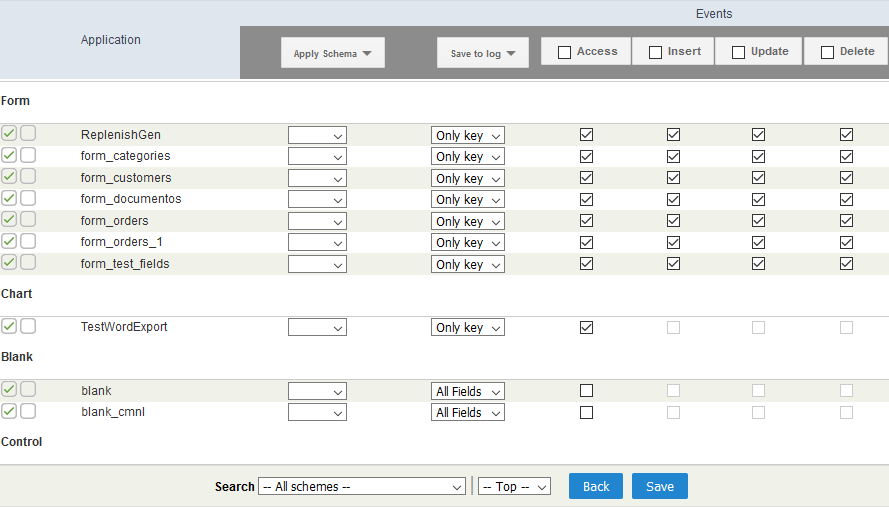Open Only key dropdown for TestWordExport

[468, 328]
